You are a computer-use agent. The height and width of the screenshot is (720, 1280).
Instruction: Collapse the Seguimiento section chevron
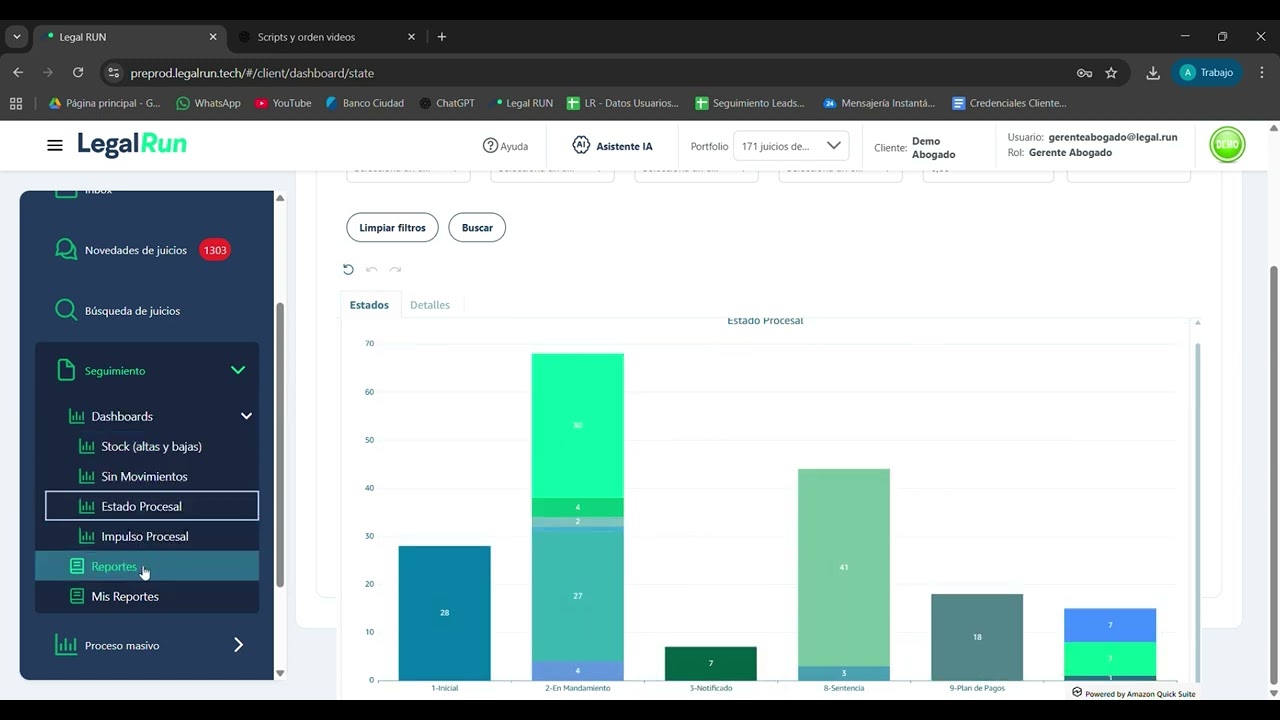(x=238, y=370)
